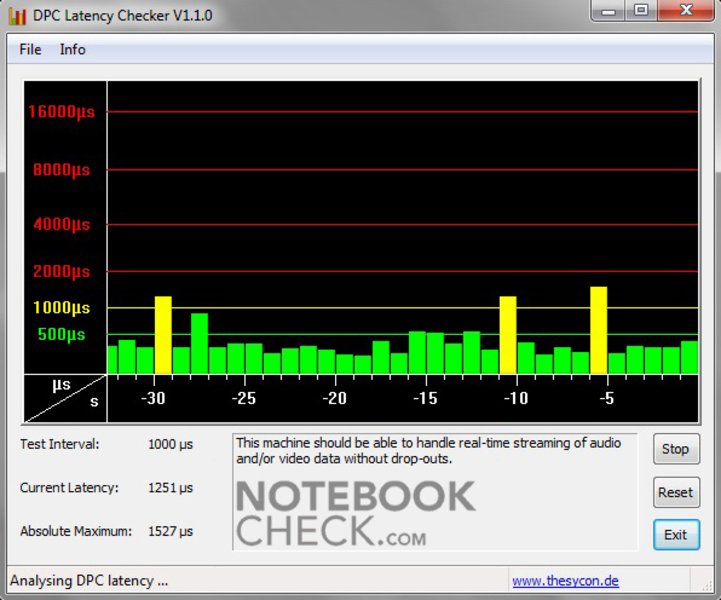Click the 4000µs axis label
The width and height of the screenshot is (721, 600).
(x=61, y=224)
